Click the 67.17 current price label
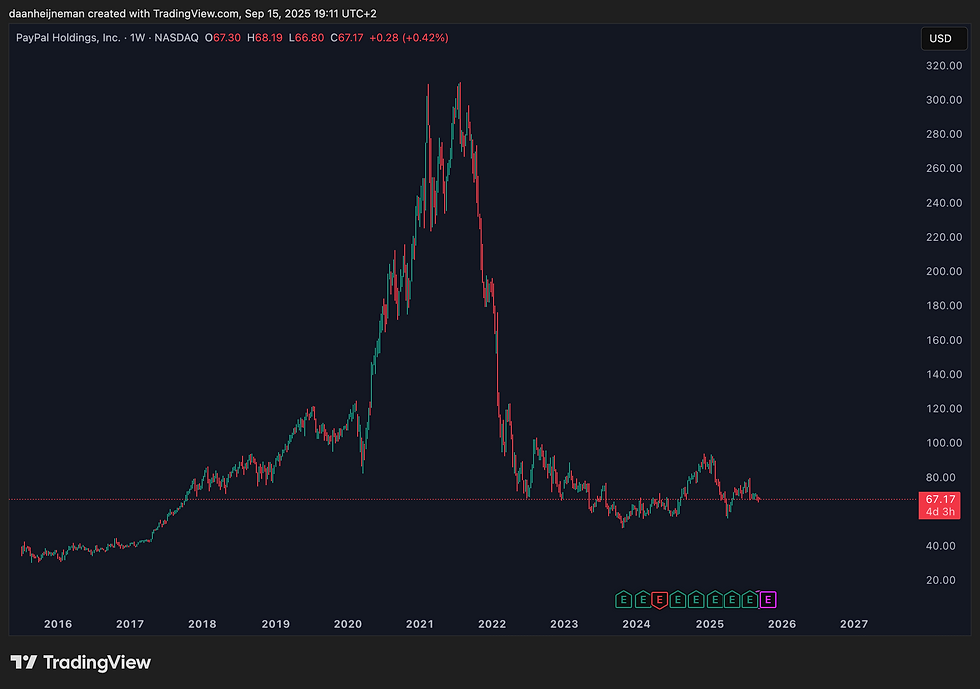Viewport: 980px width, 689px height. click(x=939, y=499)
